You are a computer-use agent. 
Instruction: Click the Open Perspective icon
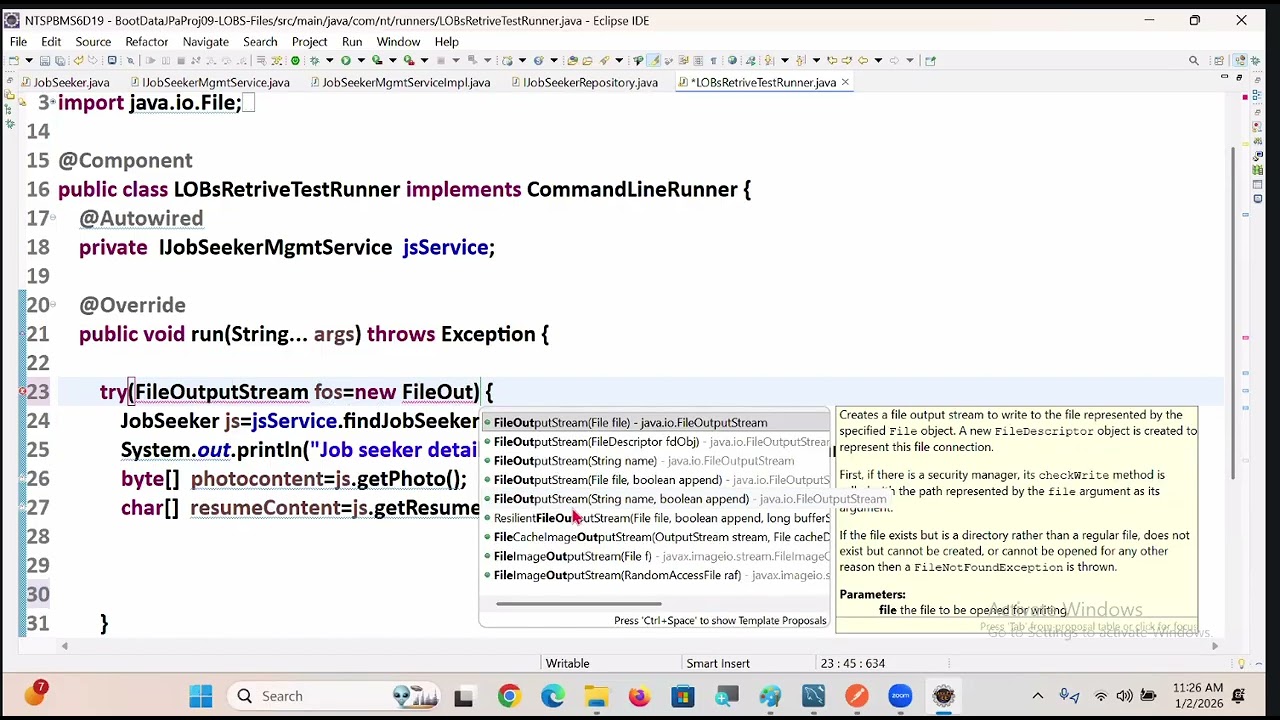1219,60
